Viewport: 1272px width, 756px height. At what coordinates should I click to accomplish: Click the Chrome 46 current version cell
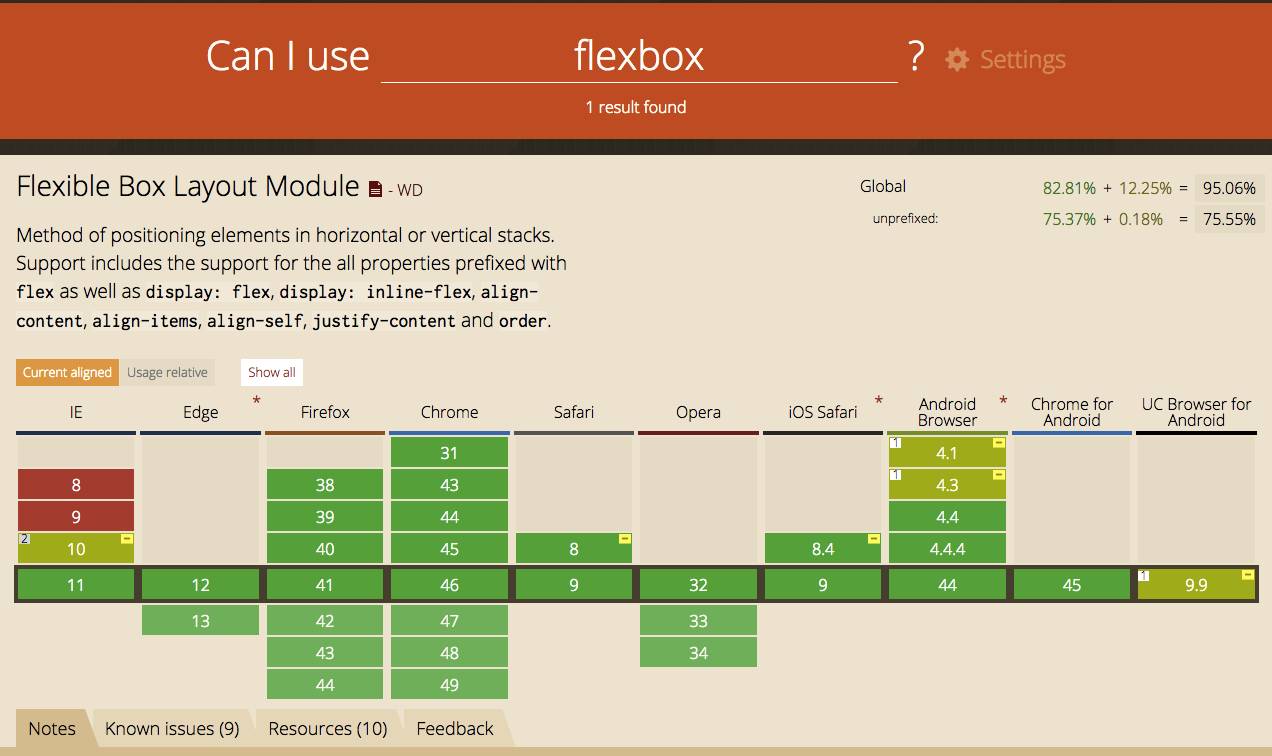[449, 585]
